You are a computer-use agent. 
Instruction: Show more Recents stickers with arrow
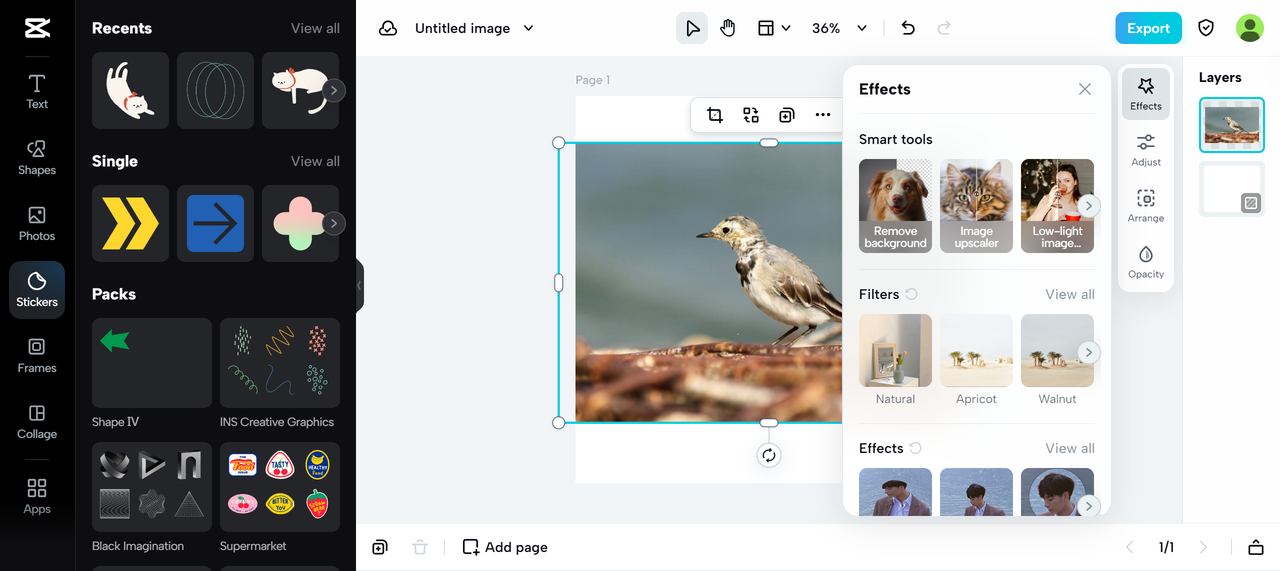coord(334,90)
